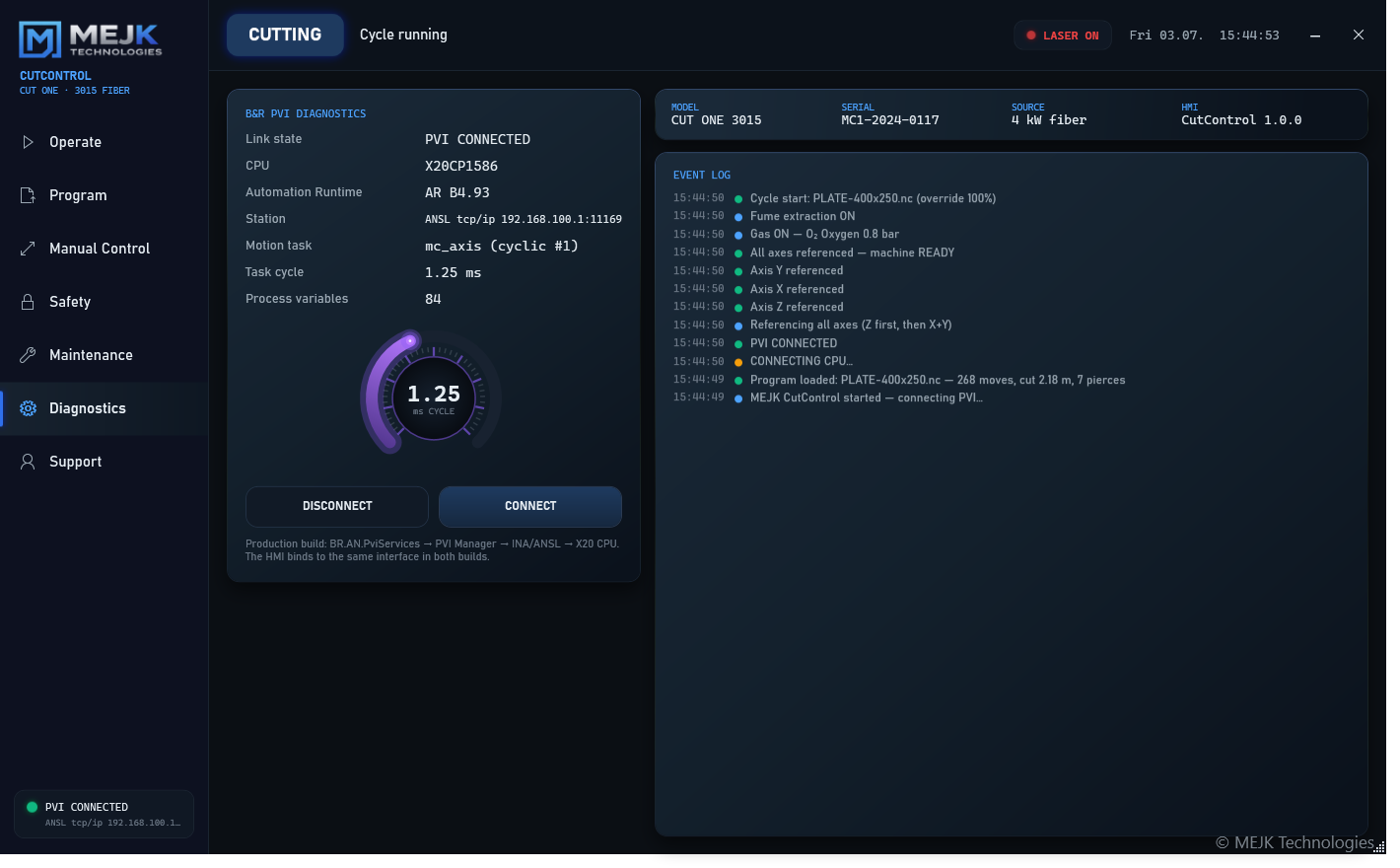Select the Diagnostics menu item
This screenshot has width=1400, height=868.
[105, 408]
